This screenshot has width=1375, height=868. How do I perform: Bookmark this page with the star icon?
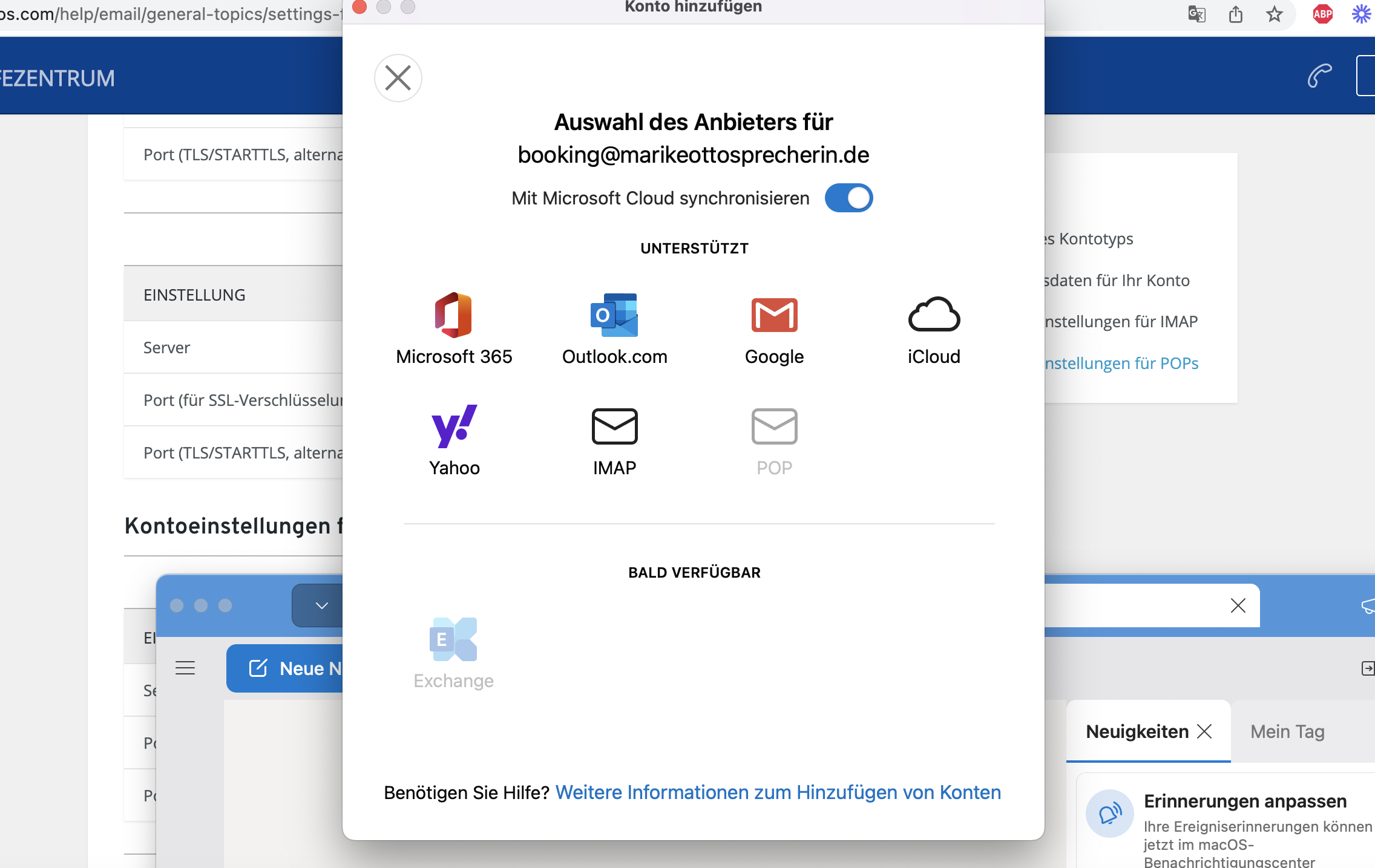tap(1274, 14)
